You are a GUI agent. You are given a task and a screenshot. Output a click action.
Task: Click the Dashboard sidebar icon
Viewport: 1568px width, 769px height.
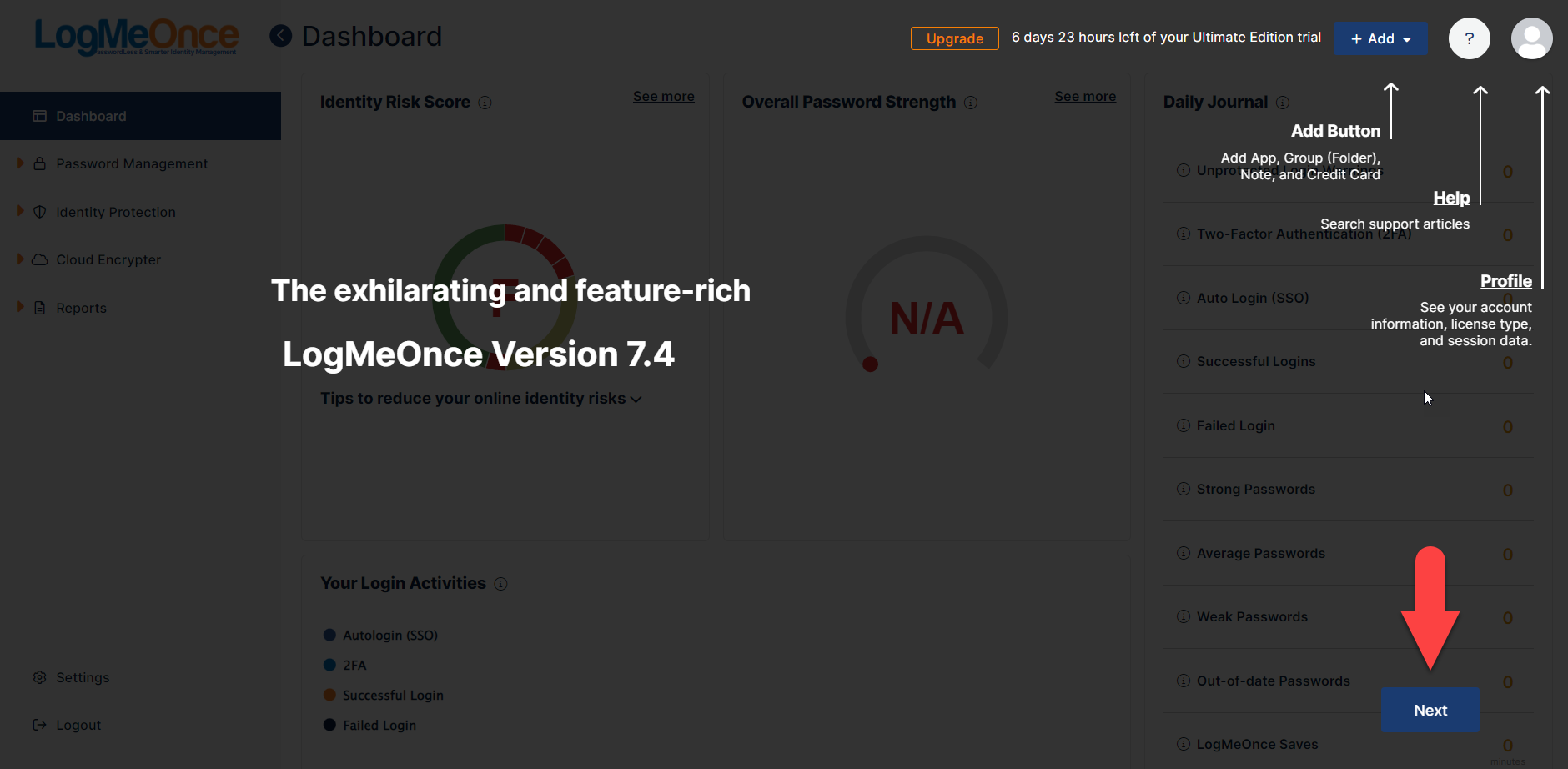[x=39, y=116]
